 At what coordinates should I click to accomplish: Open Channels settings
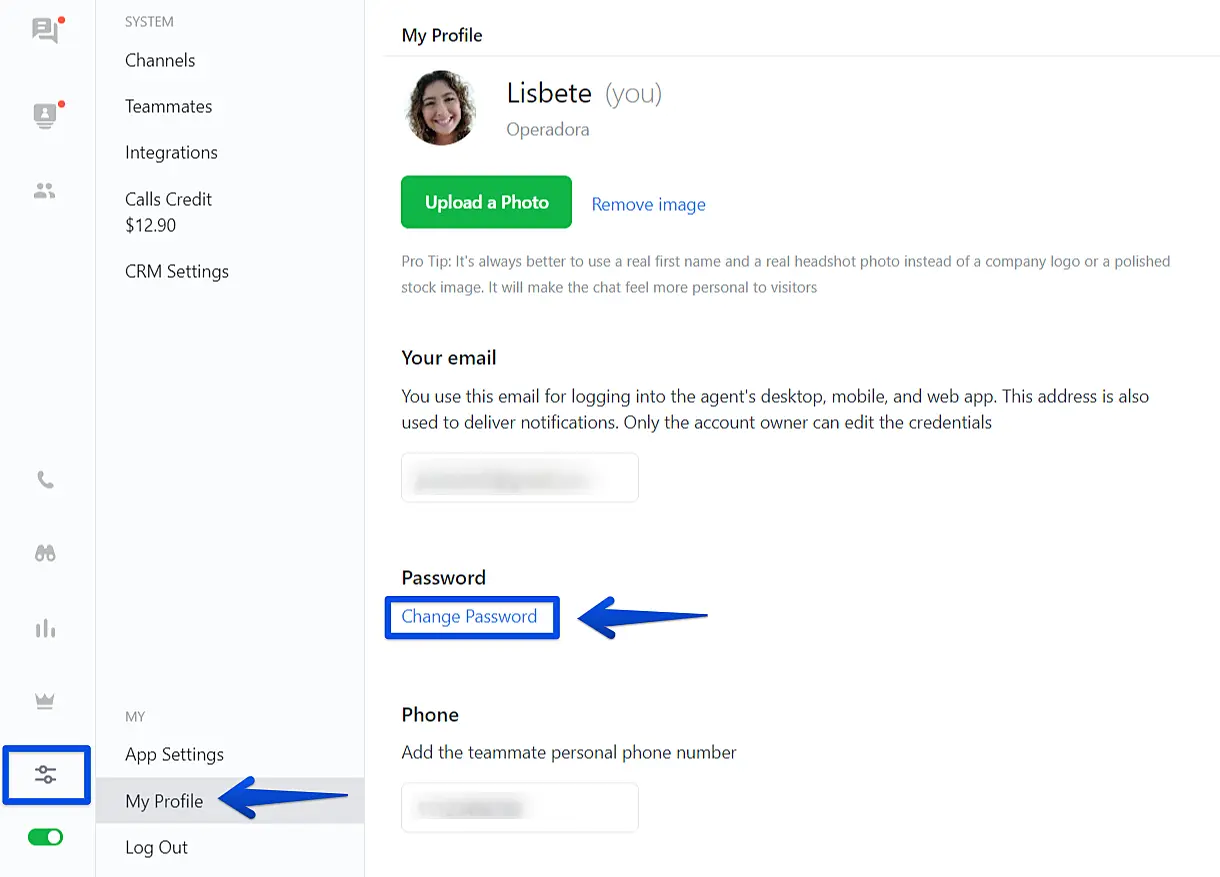point(160,60)
